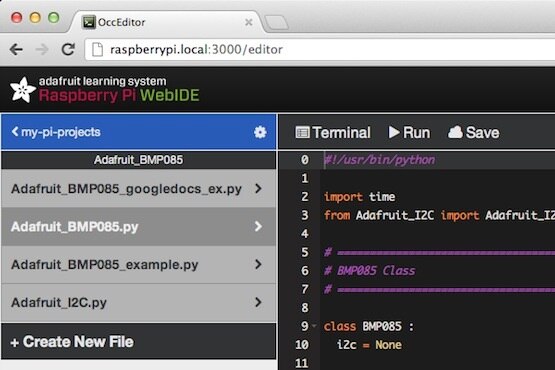Open Adafruit_I2C.py file
The height and width of the screenshot is (370, 555).
138,302
